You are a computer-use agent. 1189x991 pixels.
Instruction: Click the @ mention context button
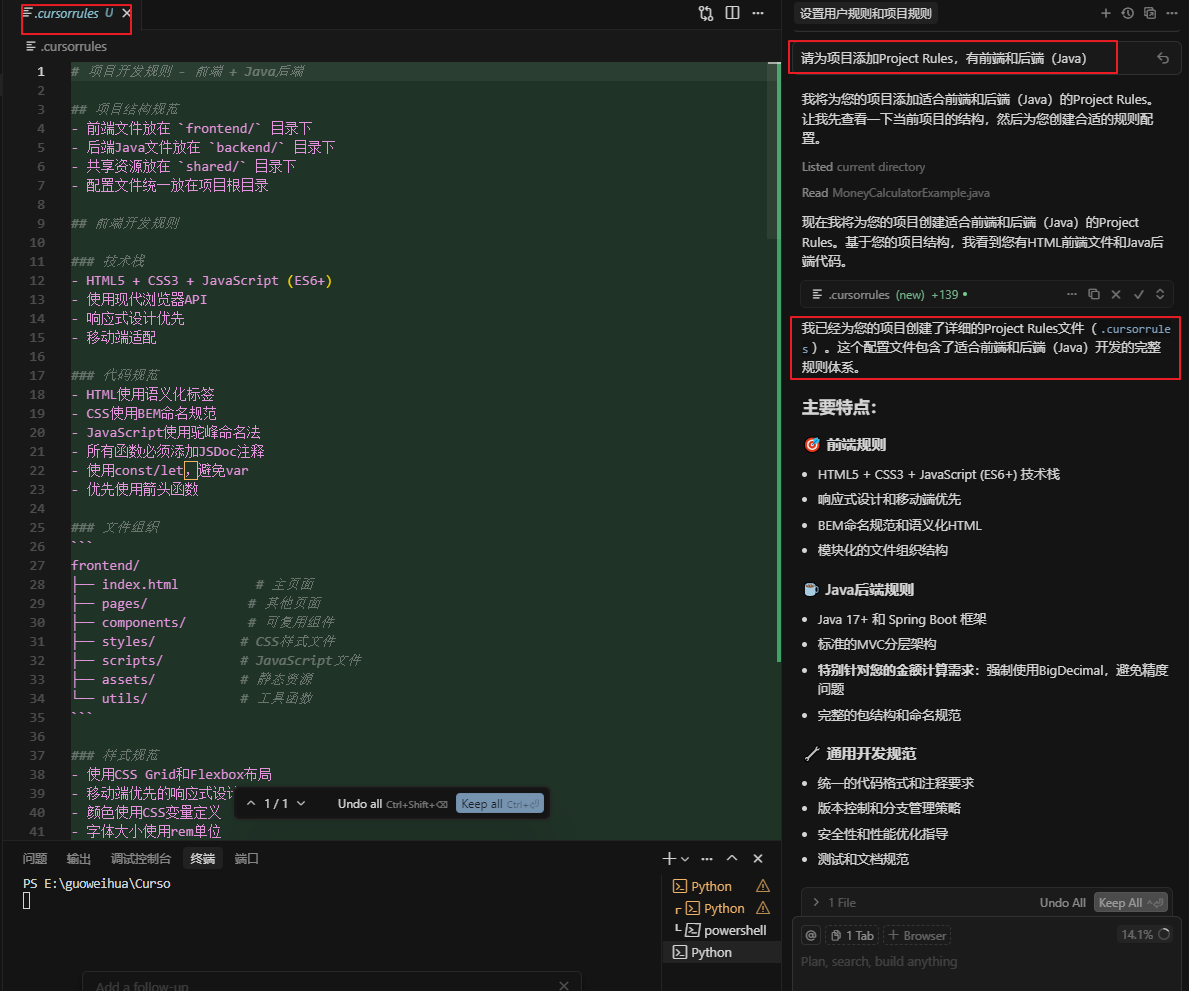pos(811,936)
